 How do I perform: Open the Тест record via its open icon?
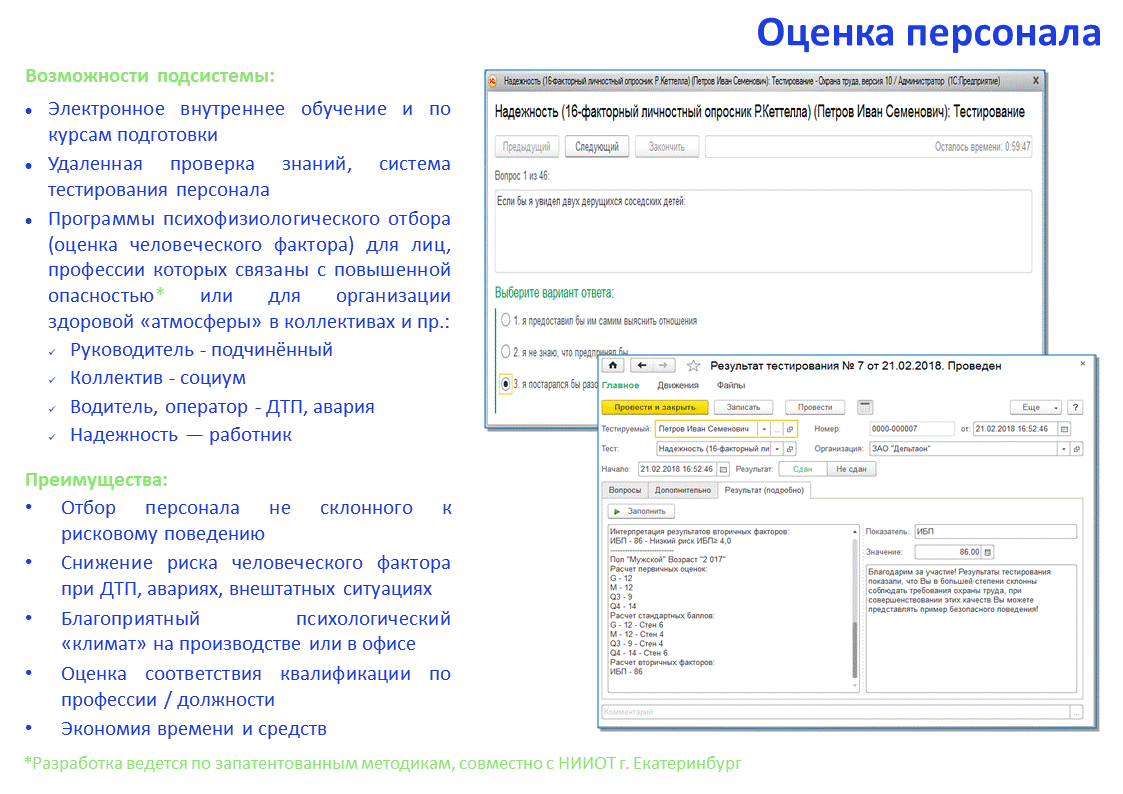[x=790, y=449]
